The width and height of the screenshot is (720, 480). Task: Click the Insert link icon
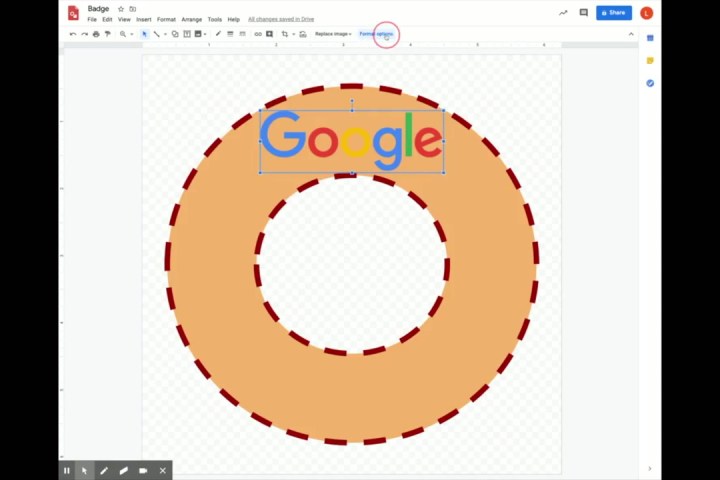(x=258, y=34)
